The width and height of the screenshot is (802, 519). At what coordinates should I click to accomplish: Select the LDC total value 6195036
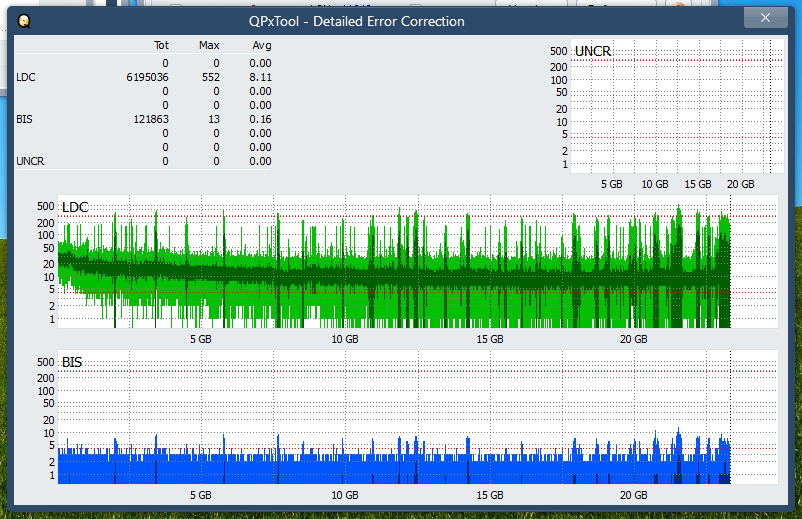pos(147,77)
